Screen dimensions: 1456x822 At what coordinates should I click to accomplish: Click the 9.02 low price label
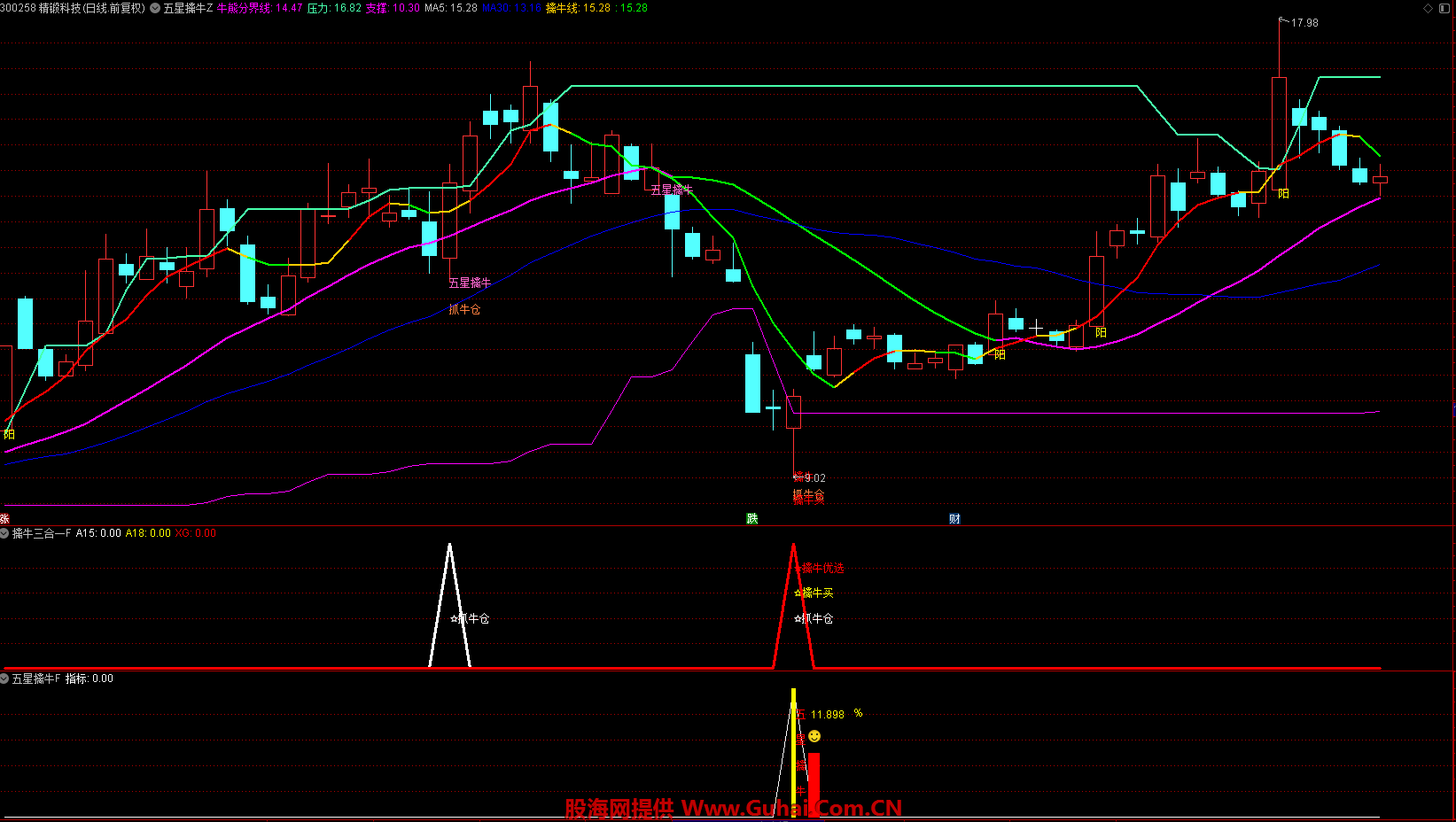(815, 477)
